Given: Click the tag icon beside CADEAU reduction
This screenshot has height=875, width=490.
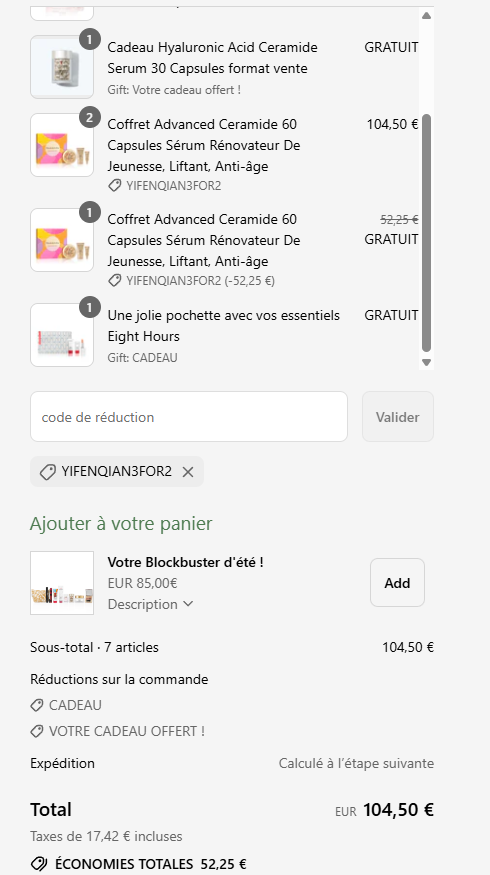Looking at the screenshot, I should coord(37,705).
